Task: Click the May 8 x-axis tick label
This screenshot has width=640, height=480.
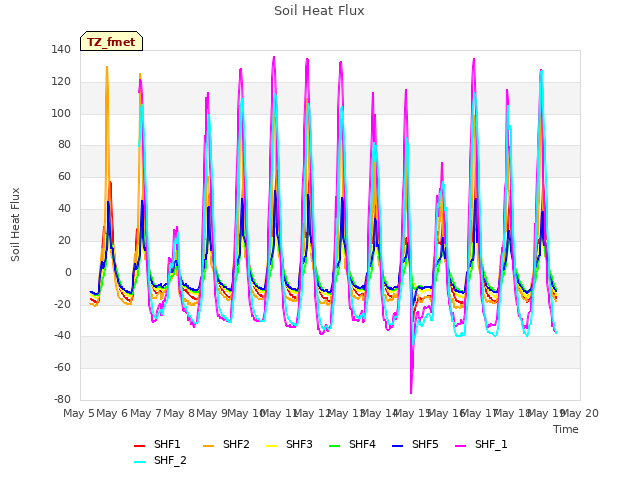Action: tap(179, 413)
